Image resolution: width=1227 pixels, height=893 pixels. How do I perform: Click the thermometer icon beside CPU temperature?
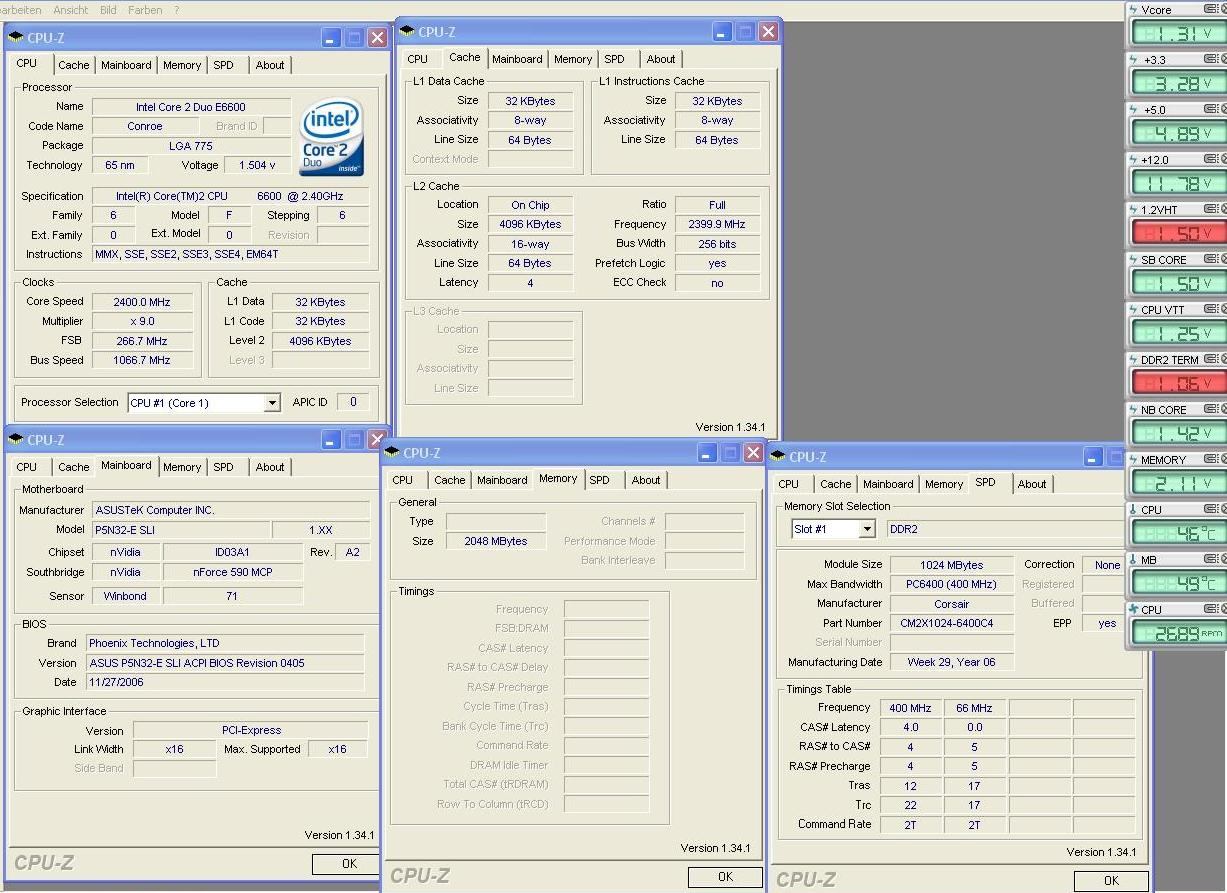click(x=1133, y=510)
